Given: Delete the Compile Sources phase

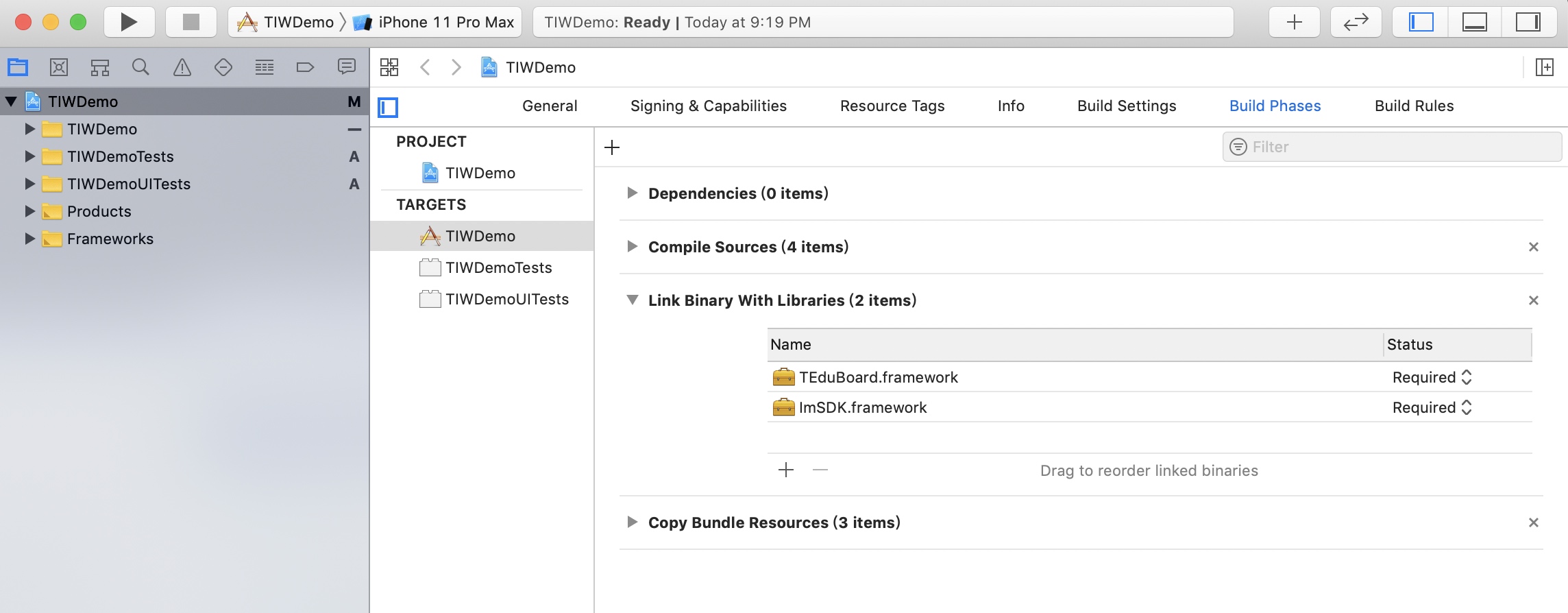Looking at the screenshot, I should [x=1534, y=247].
